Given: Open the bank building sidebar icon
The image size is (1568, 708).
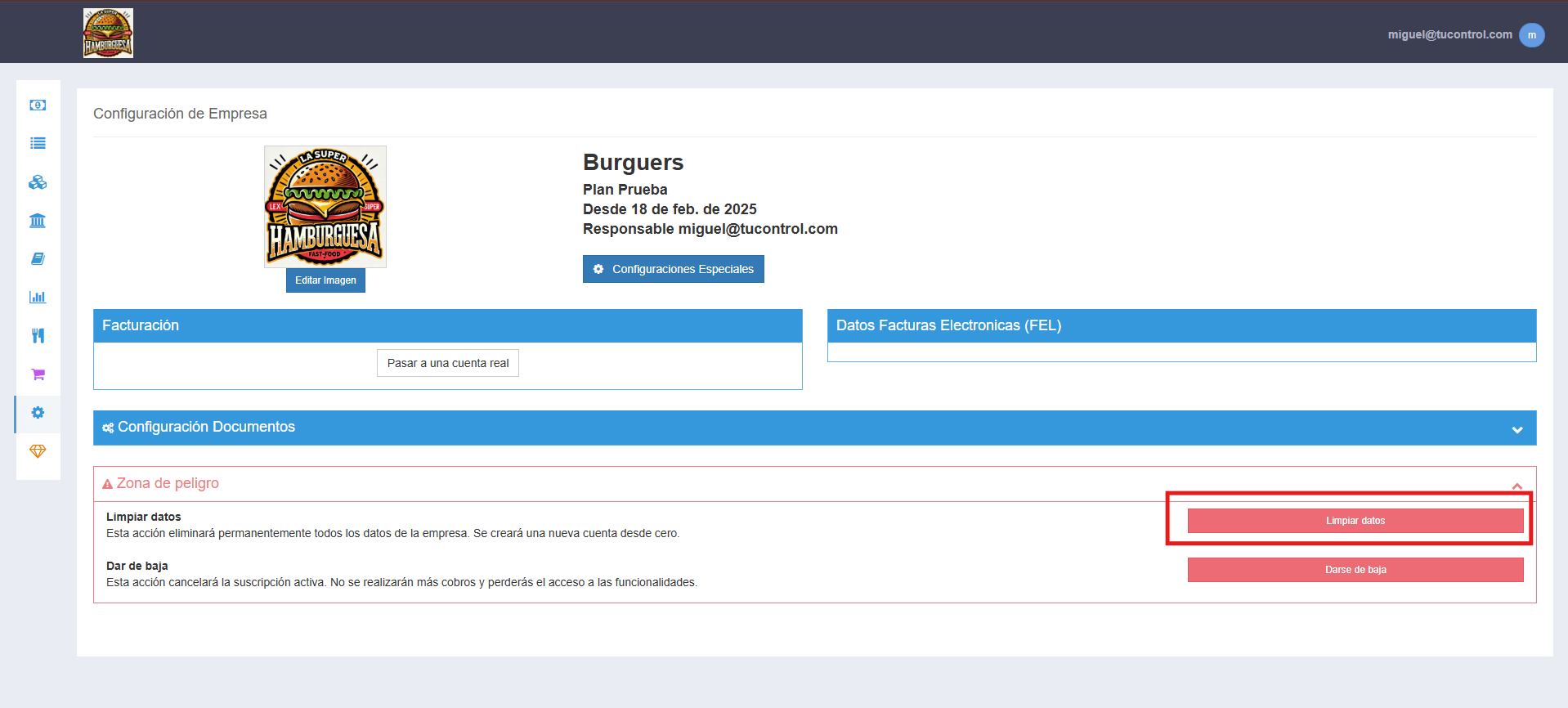Looking at the screenshot, I should [x=38, y=220].
